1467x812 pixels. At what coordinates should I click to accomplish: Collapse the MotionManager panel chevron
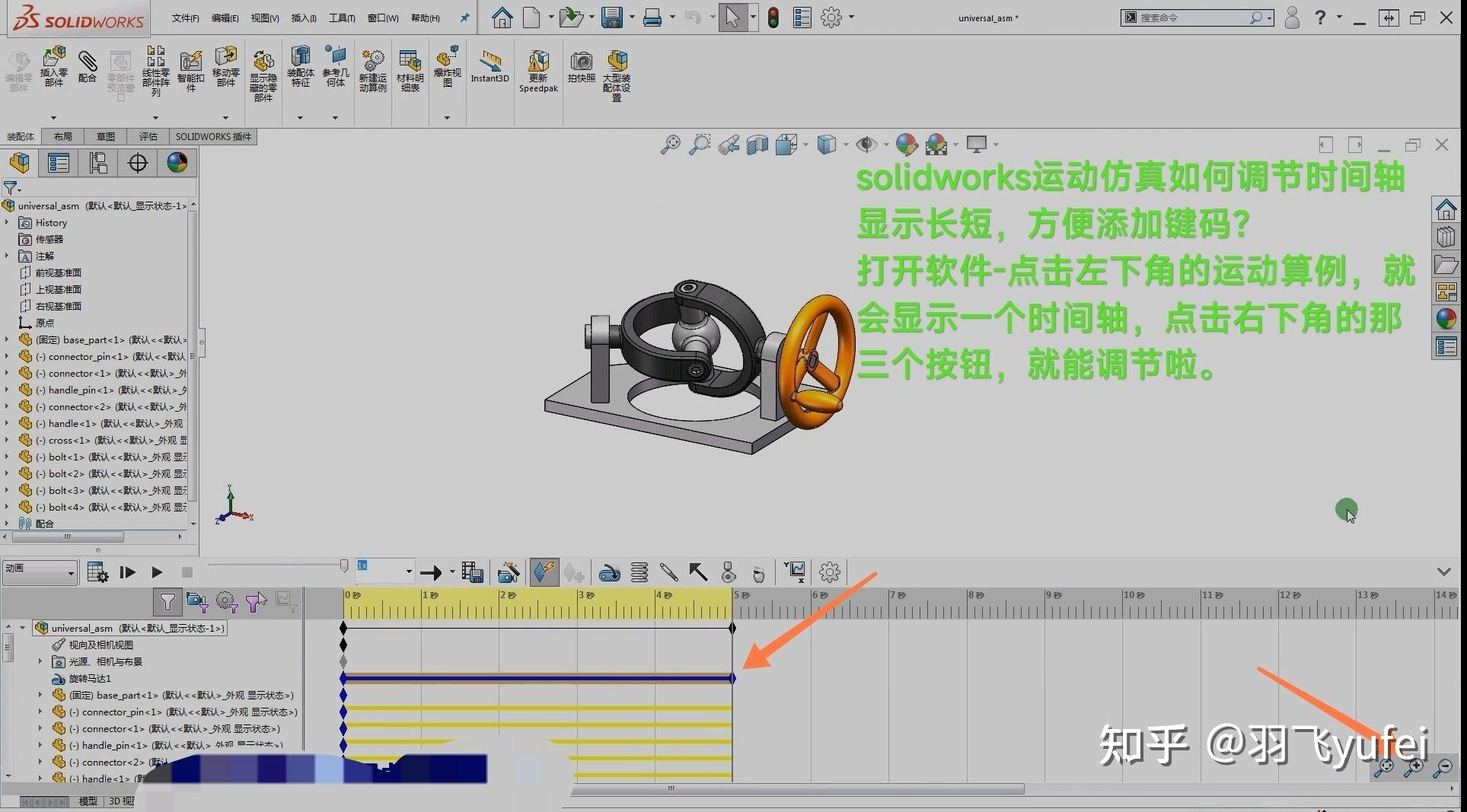pos(1443,572)
